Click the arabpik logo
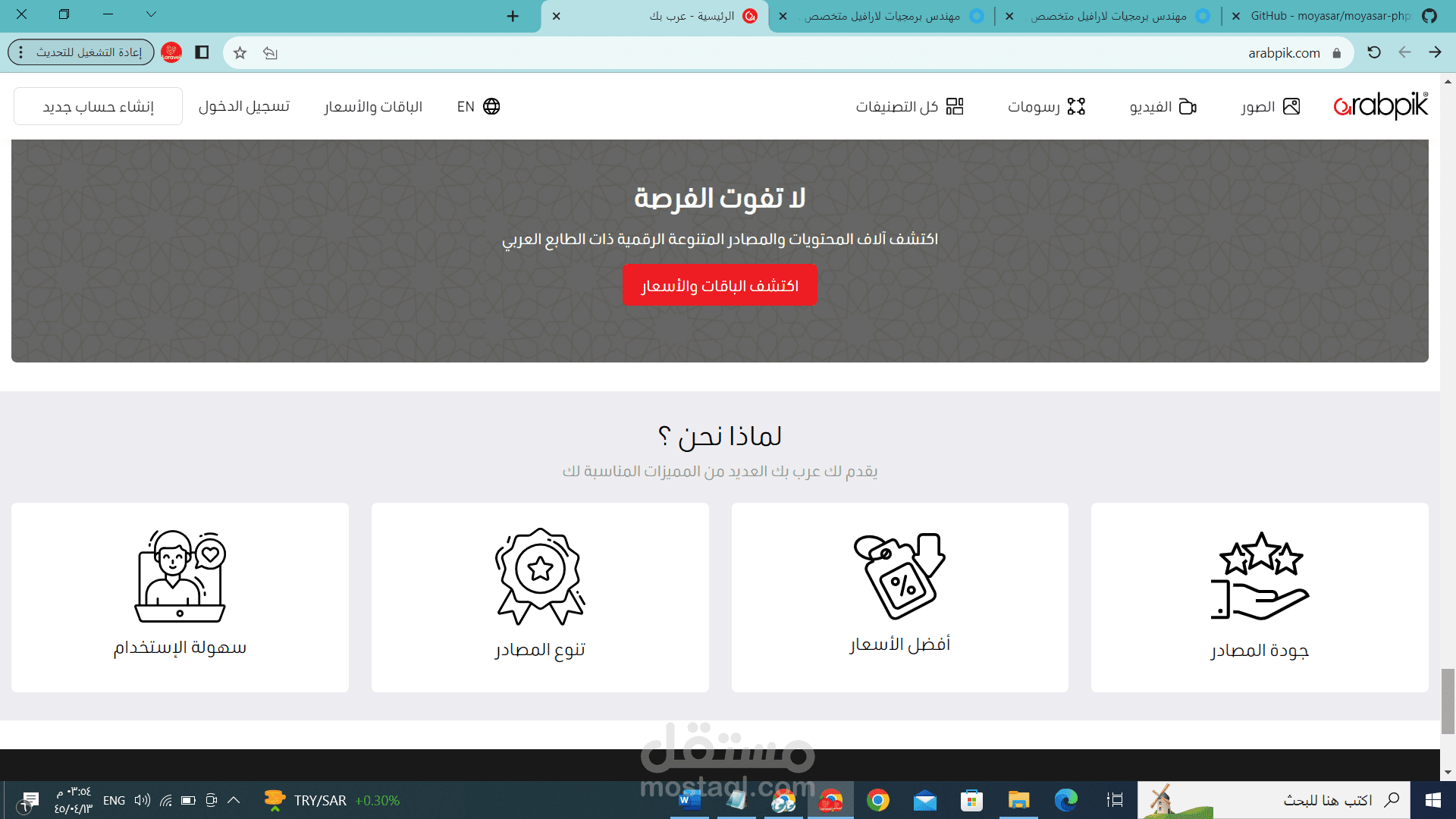This screenshot has width=1456, height=819. [x=1381, y=106]
